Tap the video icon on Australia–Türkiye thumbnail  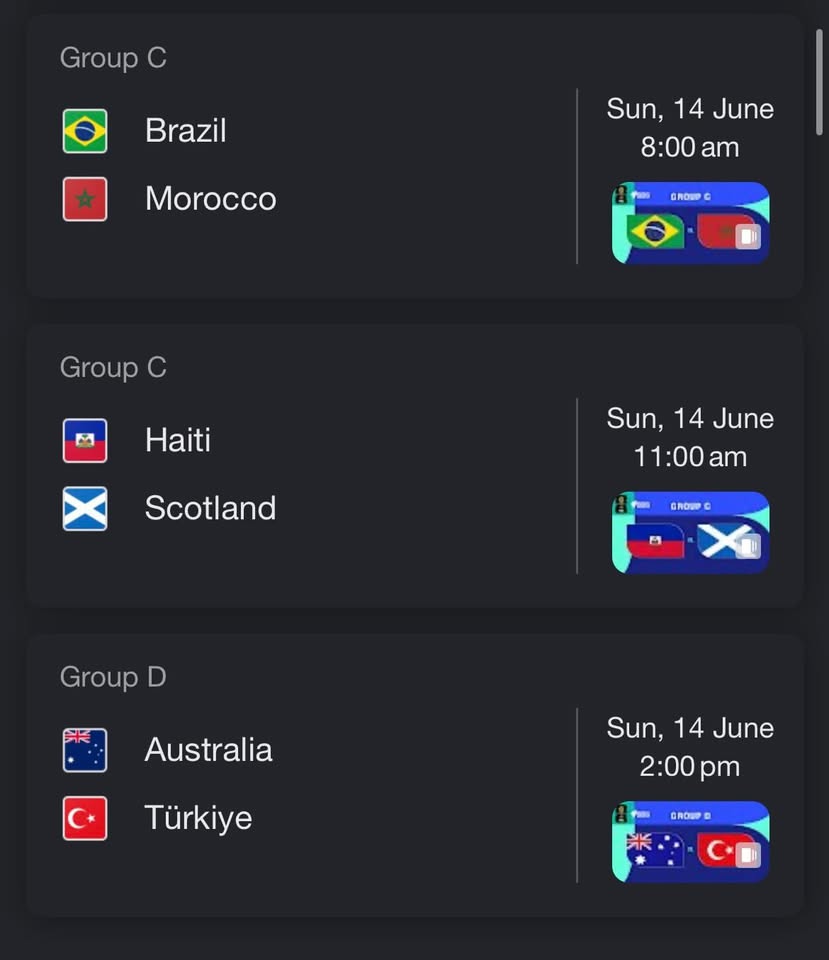(748, 855)
